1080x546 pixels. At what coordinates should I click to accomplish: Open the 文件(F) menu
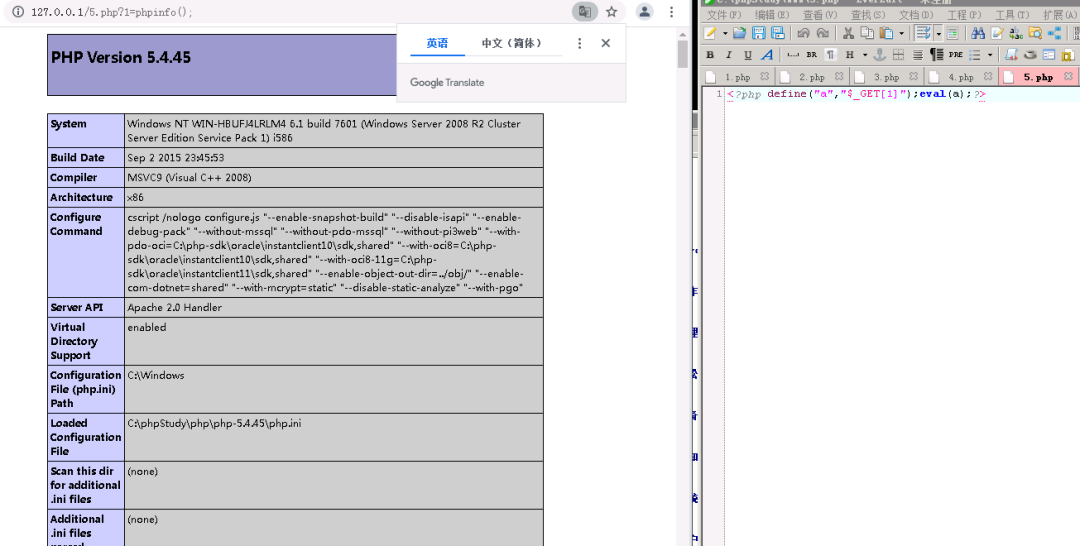(x=724, y=14)
